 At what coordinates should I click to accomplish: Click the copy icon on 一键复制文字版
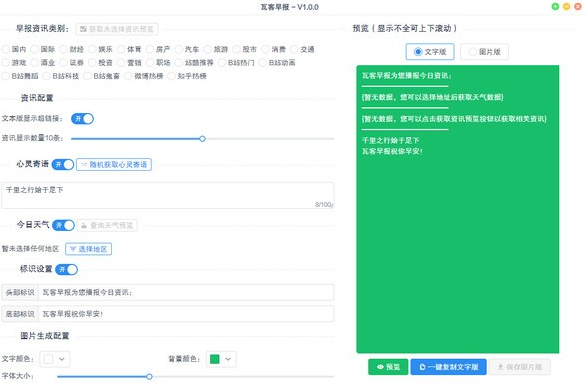click(422, 367)
